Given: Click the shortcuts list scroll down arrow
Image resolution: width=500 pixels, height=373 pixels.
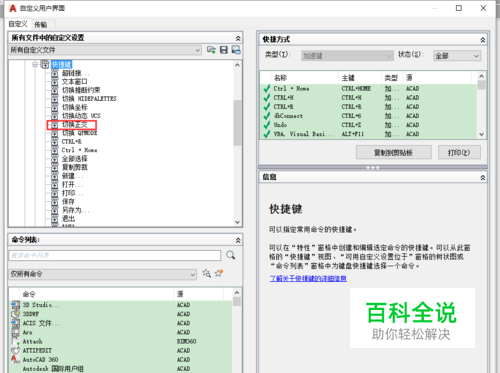Looking at the screenshot, I should tap(481, 134).
